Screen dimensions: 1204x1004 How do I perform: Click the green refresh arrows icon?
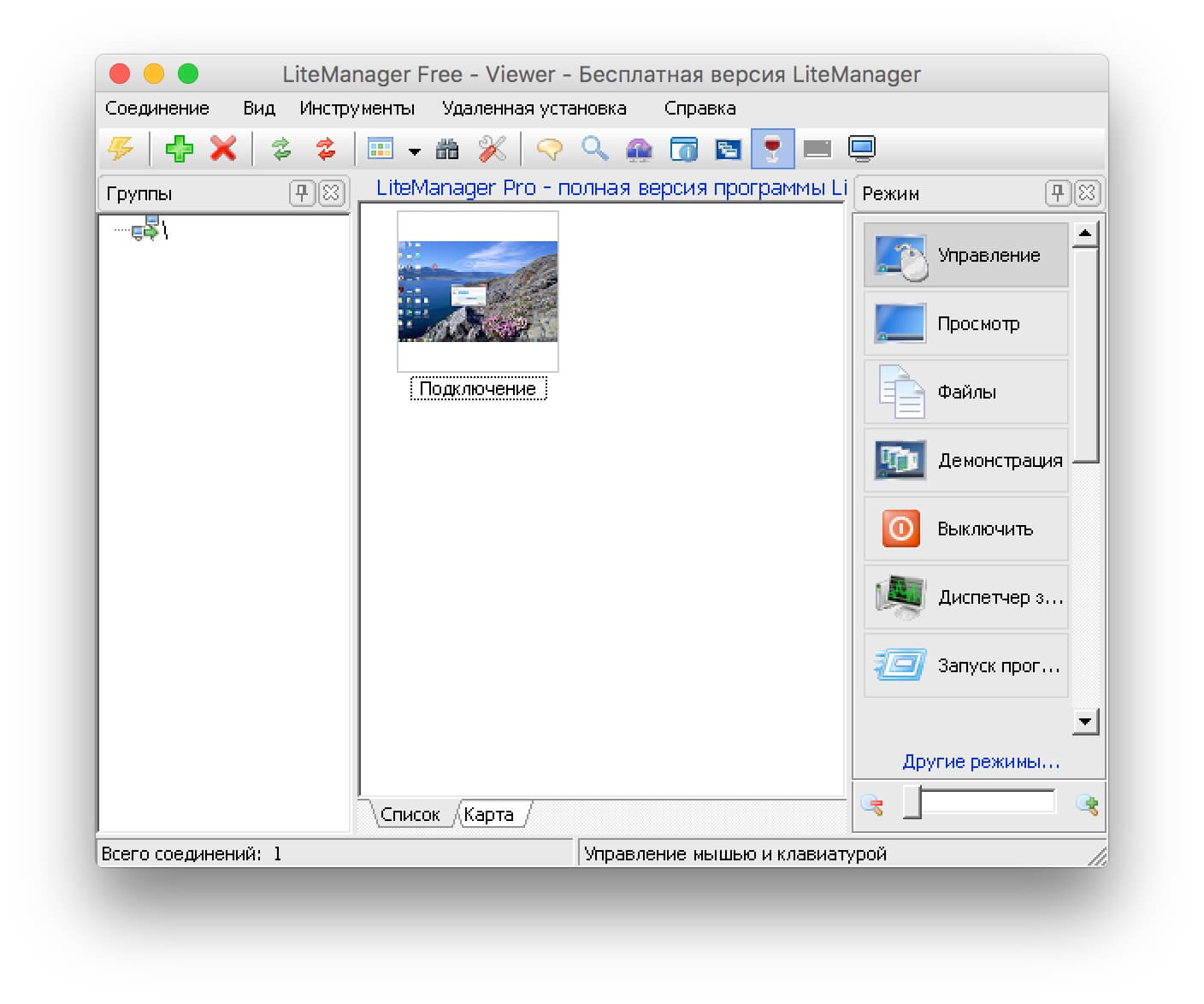(281, 149)
